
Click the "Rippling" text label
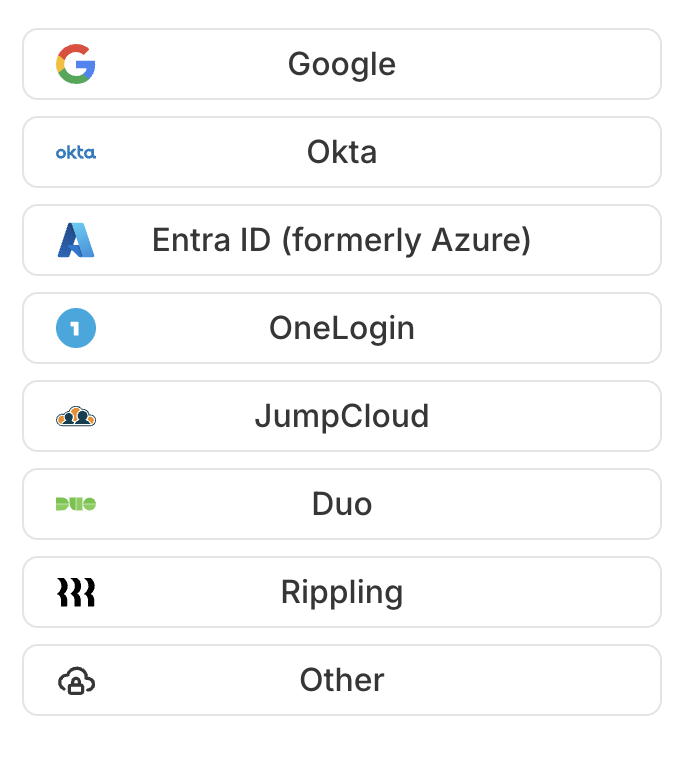click(x=342, y=592)
